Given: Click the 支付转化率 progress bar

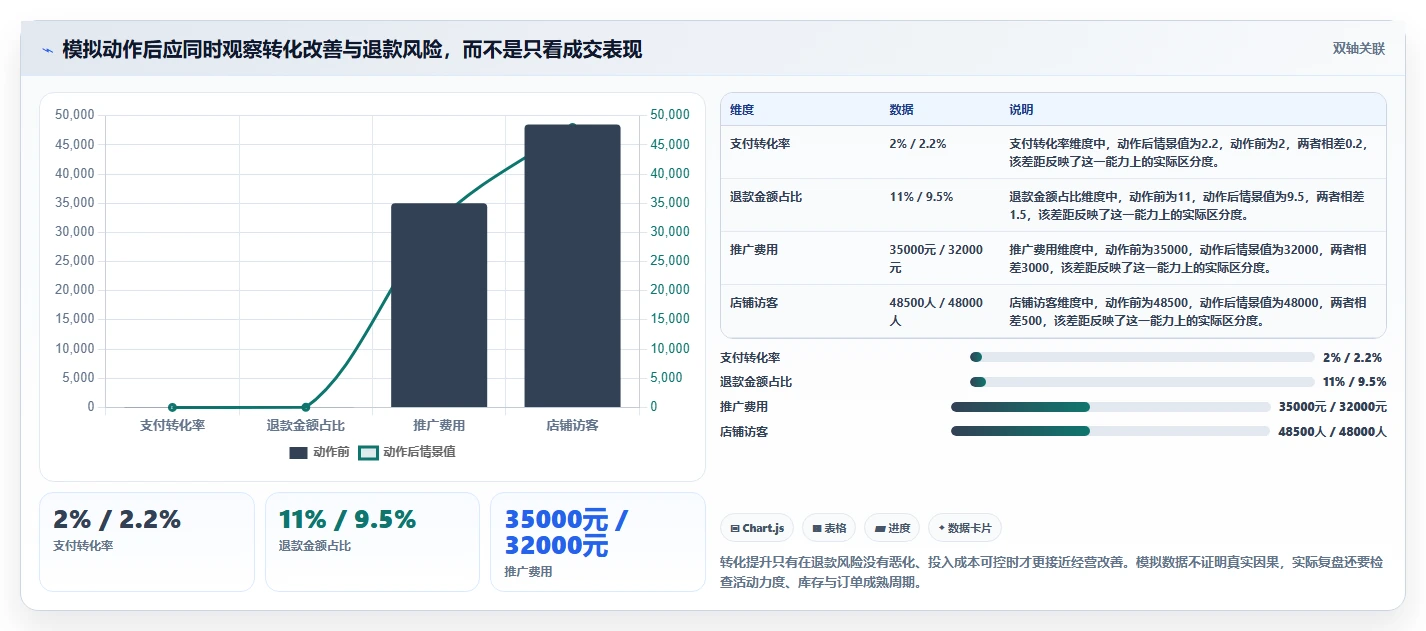Looking at the screenshot, I should tap(1142, 357).
